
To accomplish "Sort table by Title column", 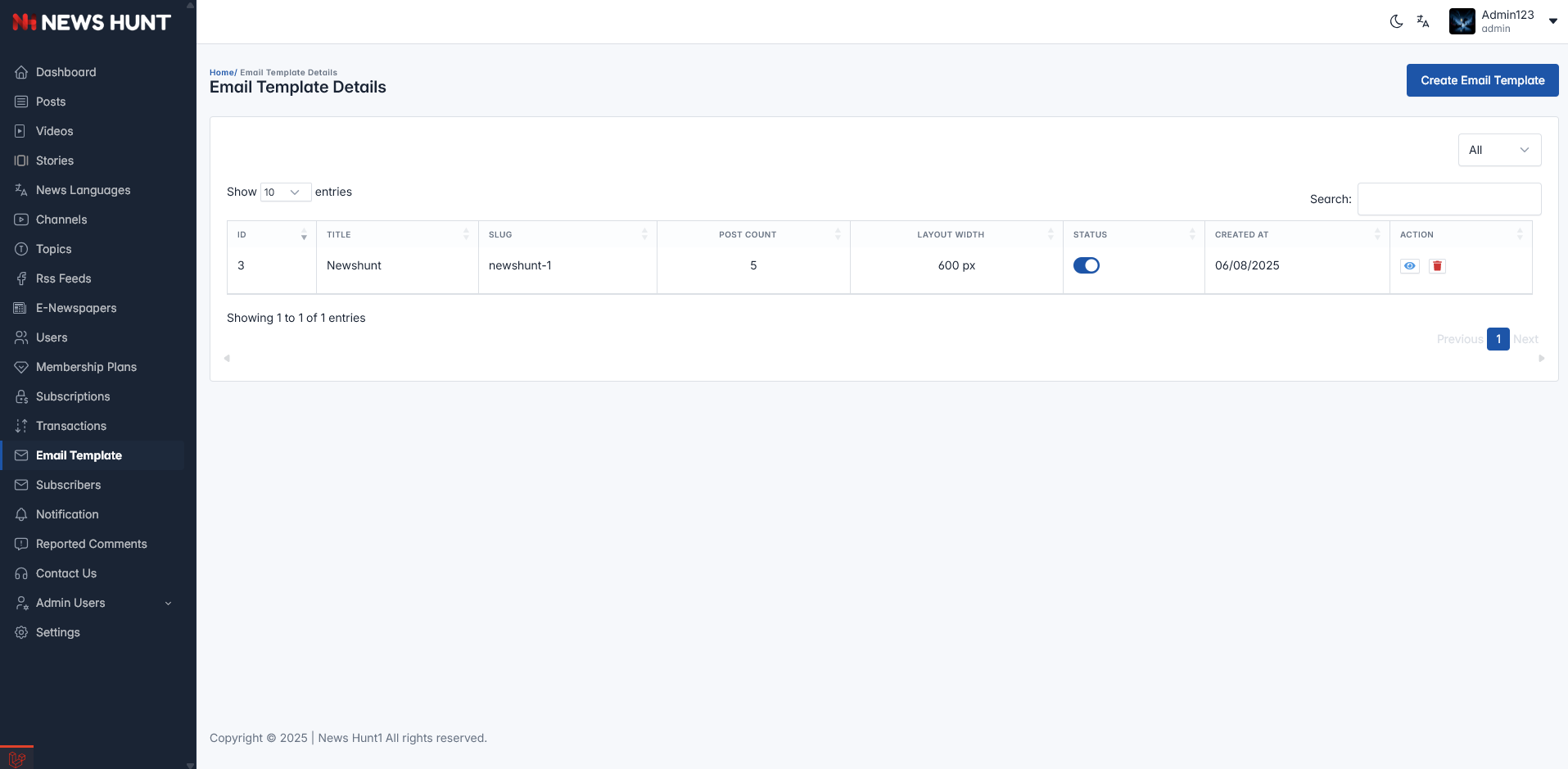I will pyautogui.click(x=397, y=234).
